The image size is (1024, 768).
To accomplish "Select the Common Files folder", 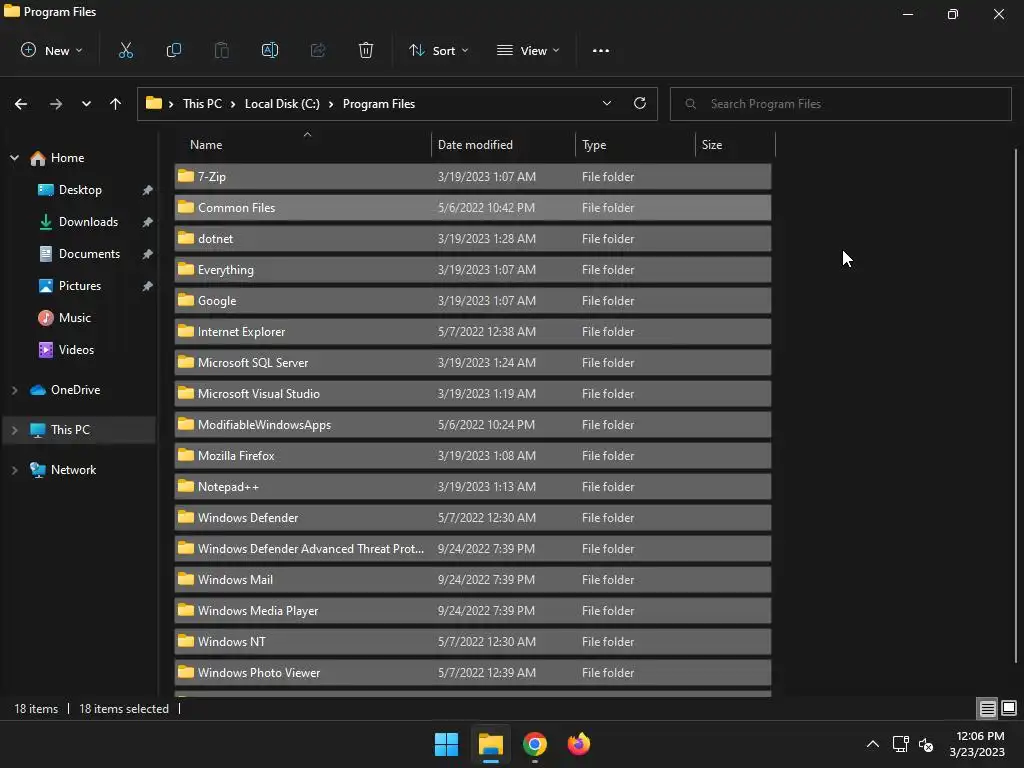I will (x=473, y=208).
